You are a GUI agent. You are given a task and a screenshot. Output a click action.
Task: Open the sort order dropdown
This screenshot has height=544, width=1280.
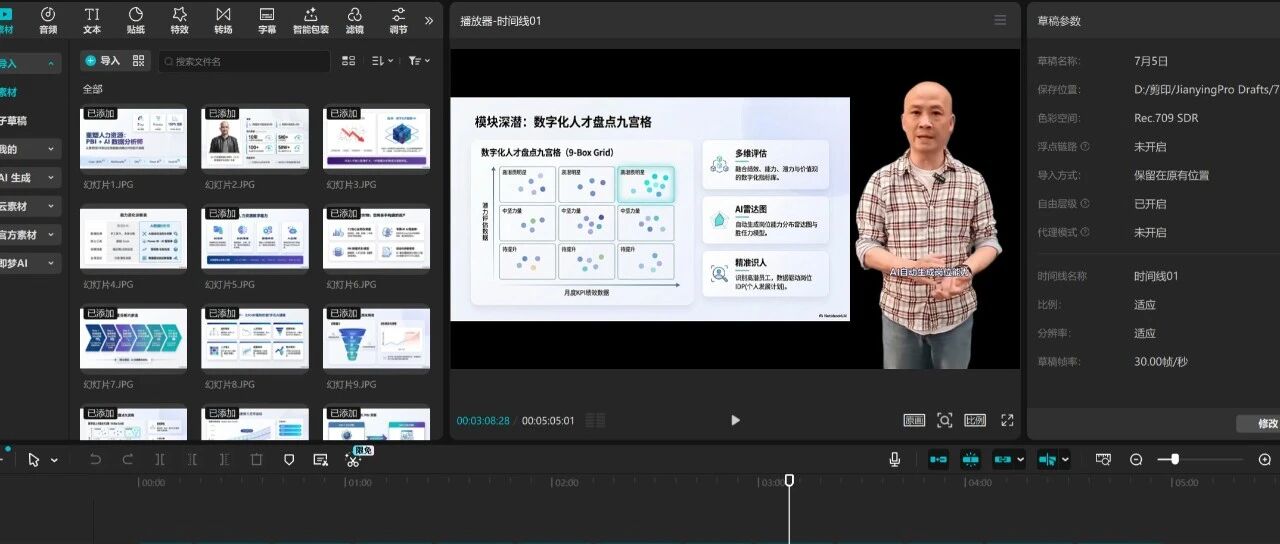click(x=382, y=61)
